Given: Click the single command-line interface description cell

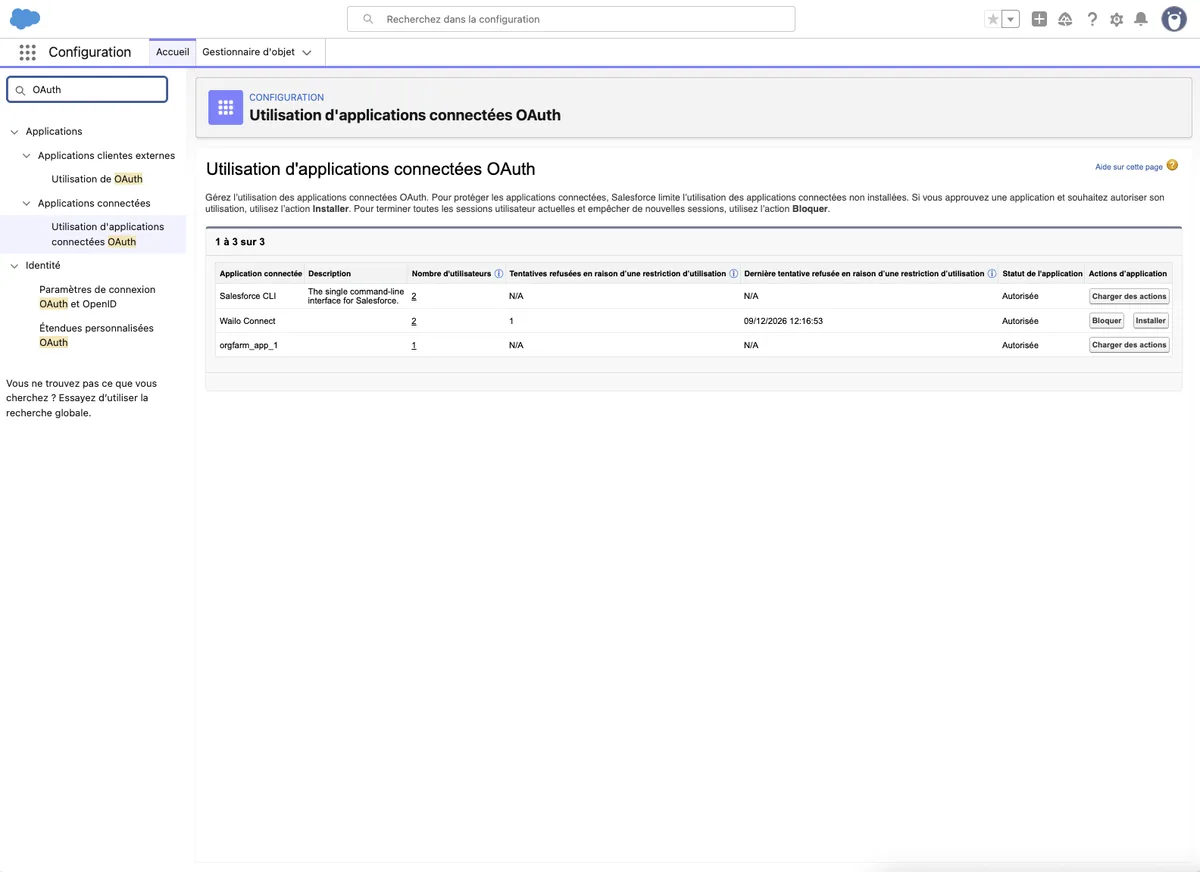Looking at the screenshot, I should click(356, 296).
